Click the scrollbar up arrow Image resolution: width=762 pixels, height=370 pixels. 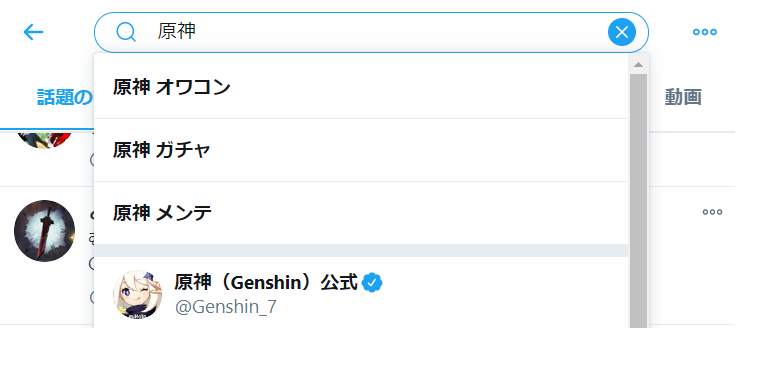coord(639,65)
